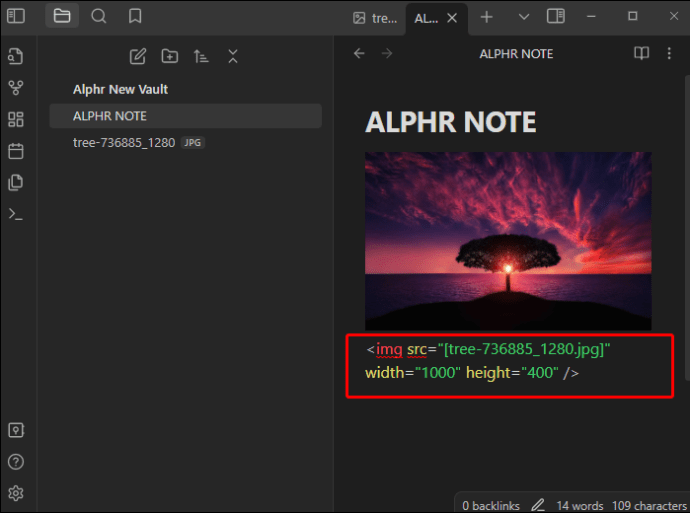Change file sort order
This screenshot has height=513, width=690.
click(x=201, y=56)
